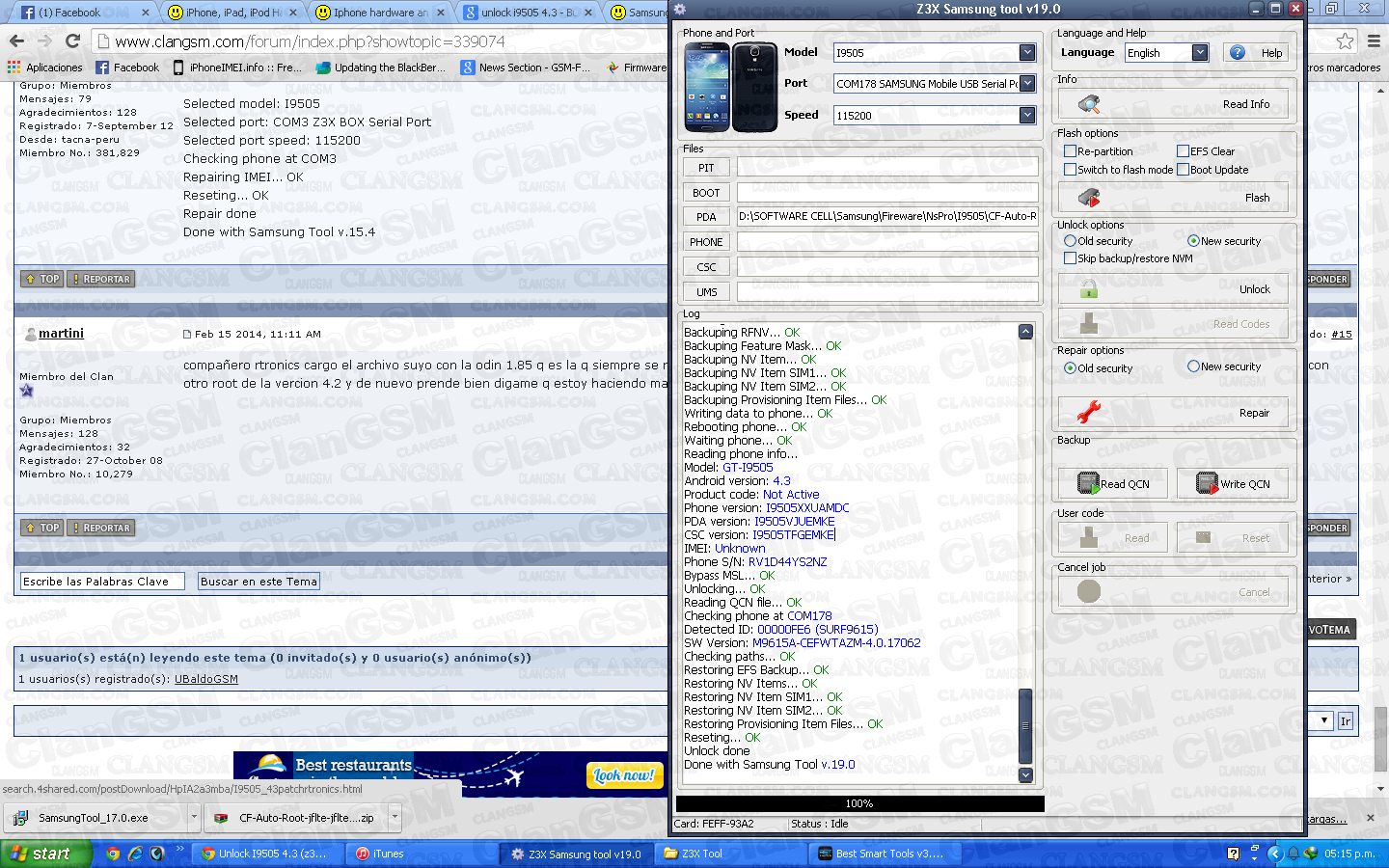Viewport: 1389px width, 868px height.
Task: Open Z3X Tool taskbar item
Action: point(731,854)
